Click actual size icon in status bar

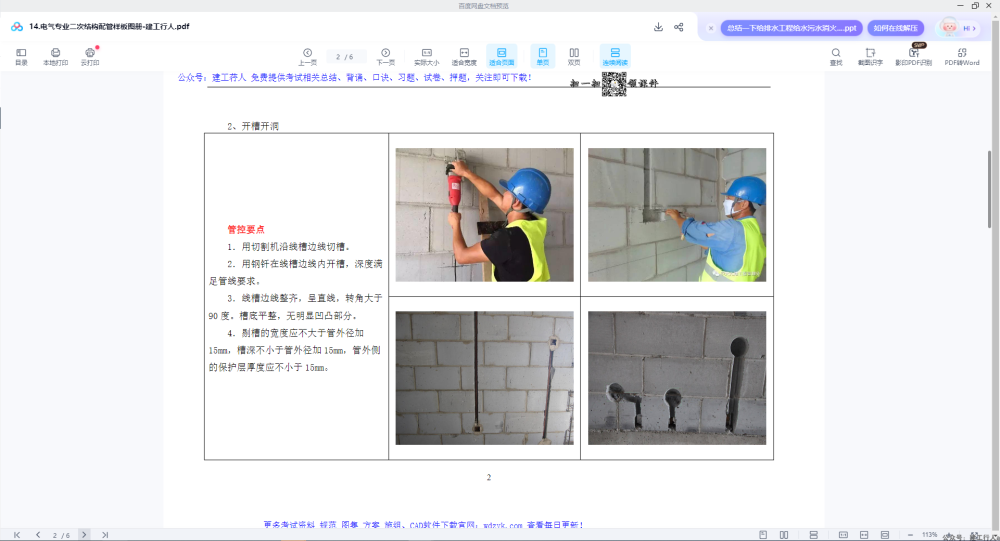pos(843,535)
